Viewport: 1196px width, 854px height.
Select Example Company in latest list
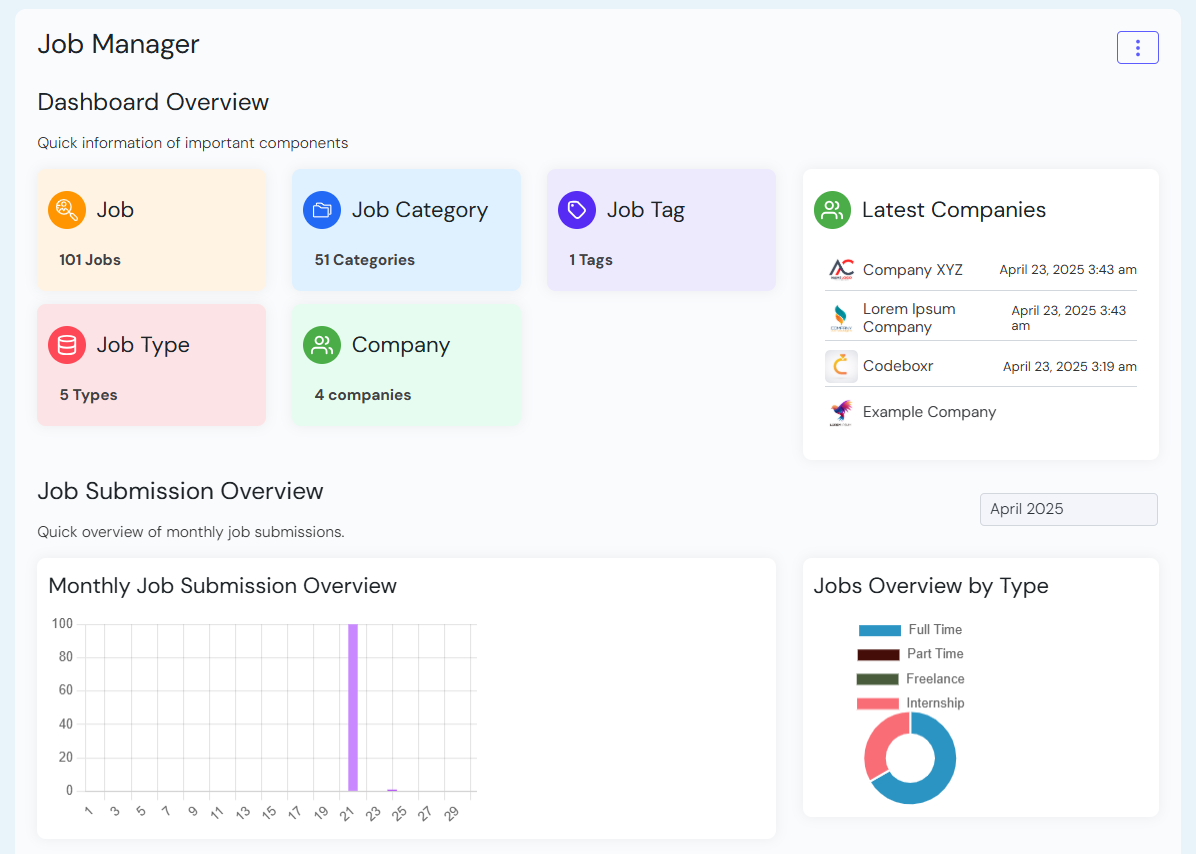coord(929,412)
